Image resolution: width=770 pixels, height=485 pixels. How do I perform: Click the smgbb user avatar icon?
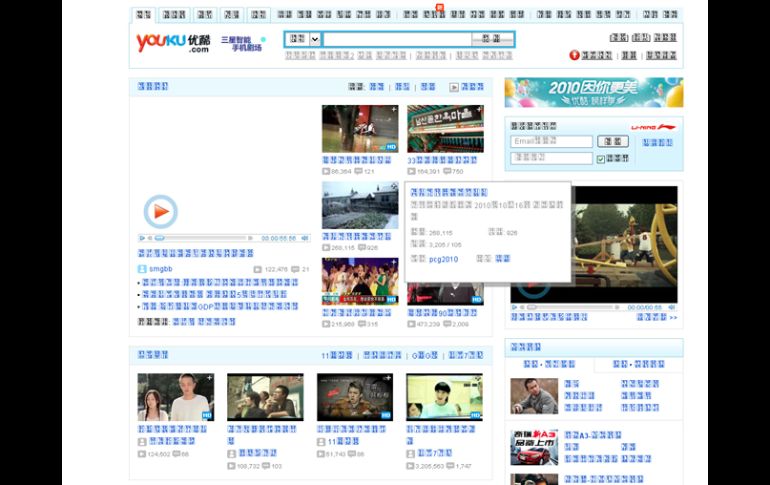coord(142,269)
